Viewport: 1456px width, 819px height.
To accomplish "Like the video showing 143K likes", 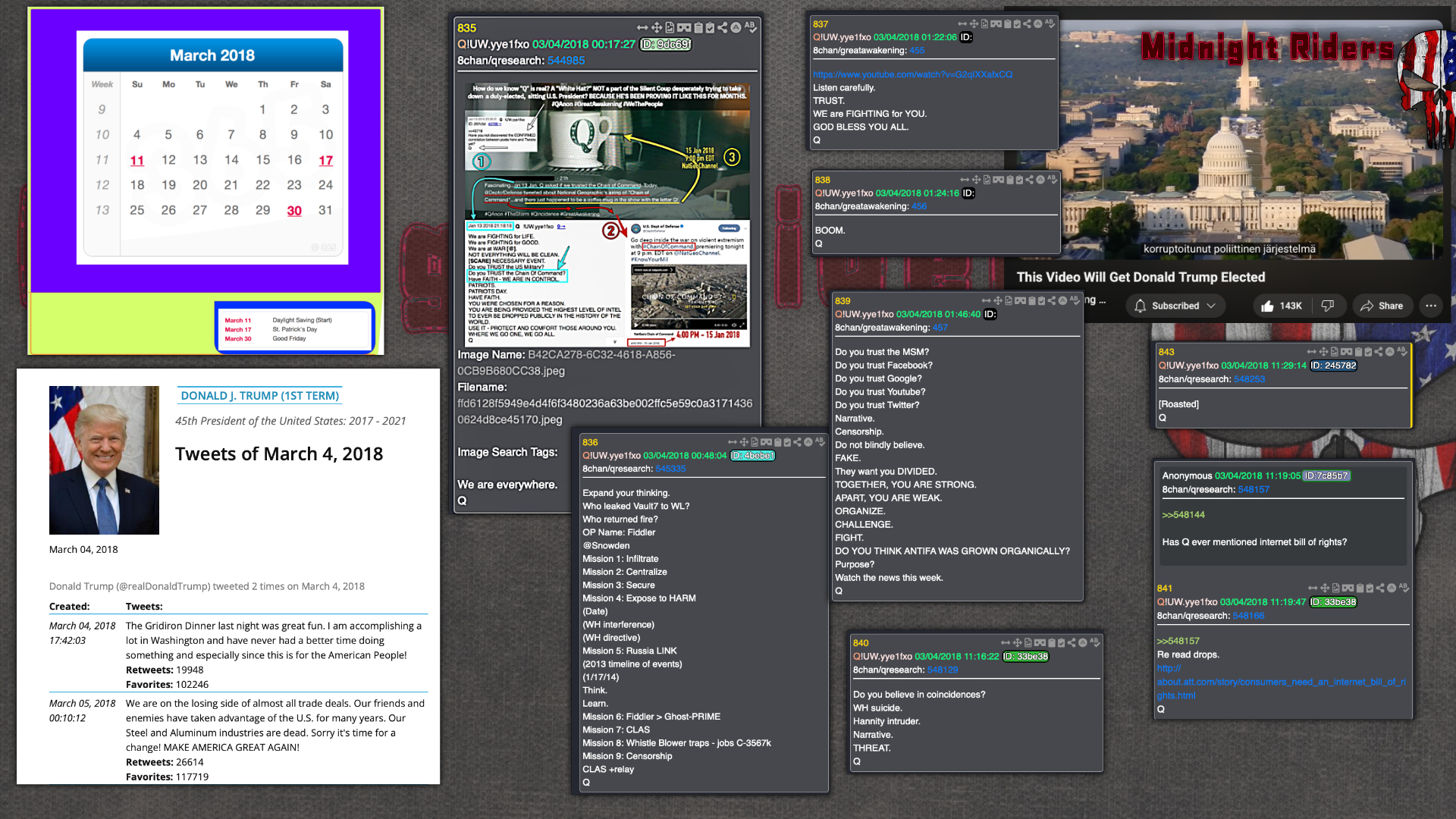I will (x=1282, y=306).
